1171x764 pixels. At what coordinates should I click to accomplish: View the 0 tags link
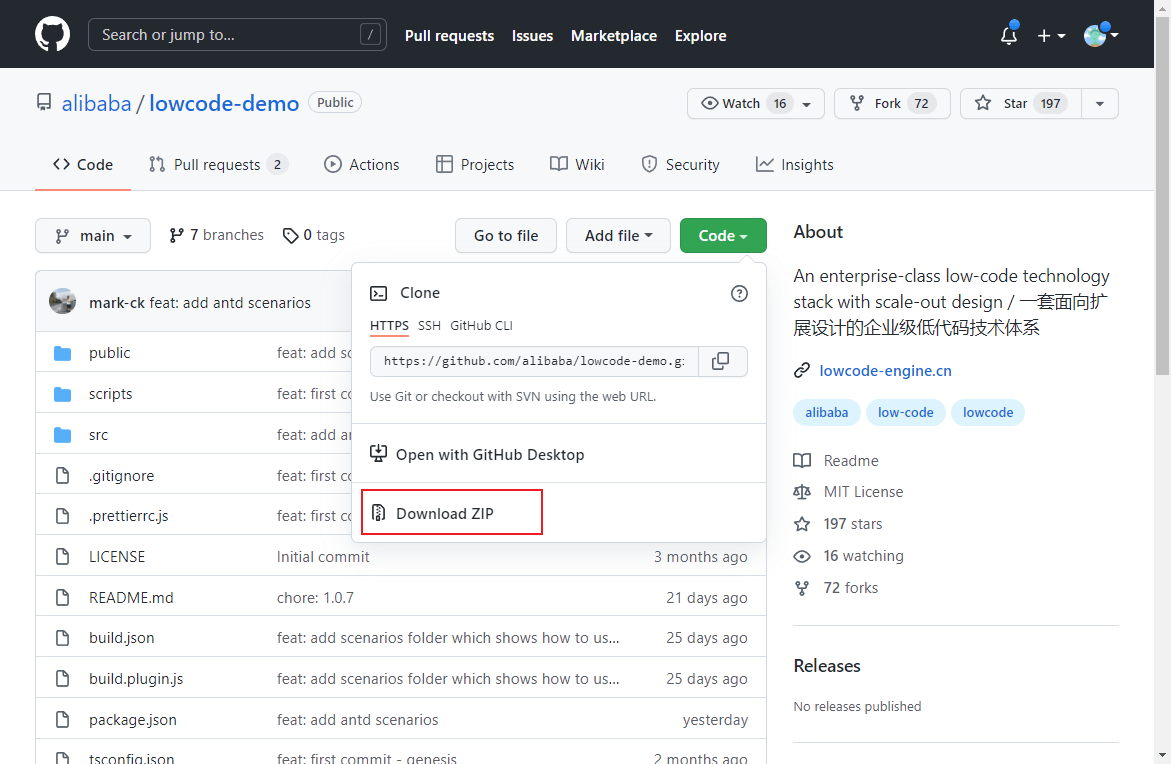[x=314, y=235]
